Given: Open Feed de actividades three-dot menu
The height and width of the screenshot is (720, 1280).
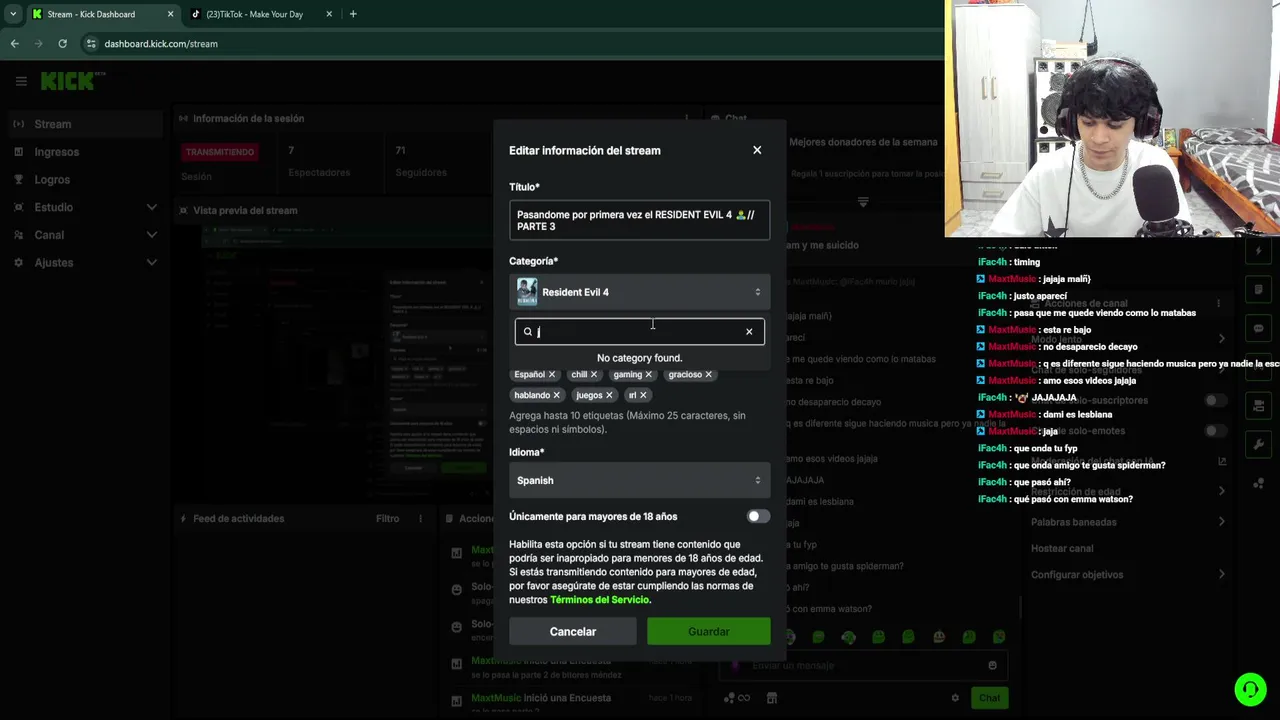Looking at the screenshot, I should [x=421, y=519].
